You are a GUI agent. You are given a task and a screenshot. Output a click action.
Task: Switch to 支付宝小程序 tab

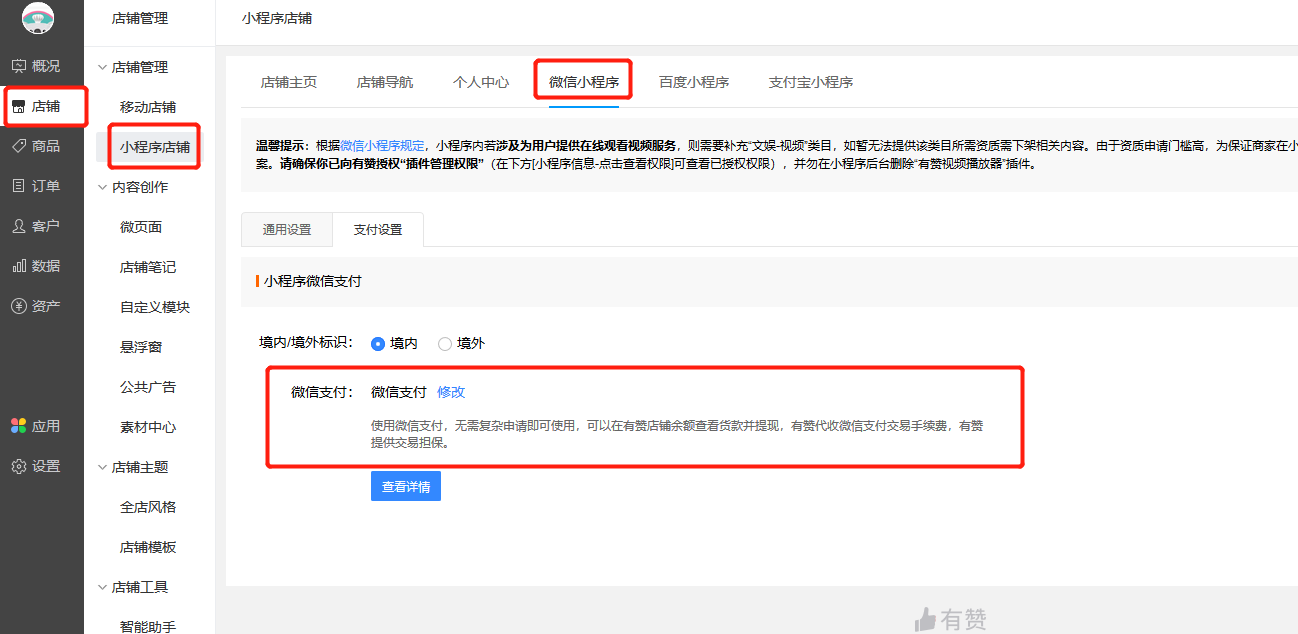pos(811,82)
